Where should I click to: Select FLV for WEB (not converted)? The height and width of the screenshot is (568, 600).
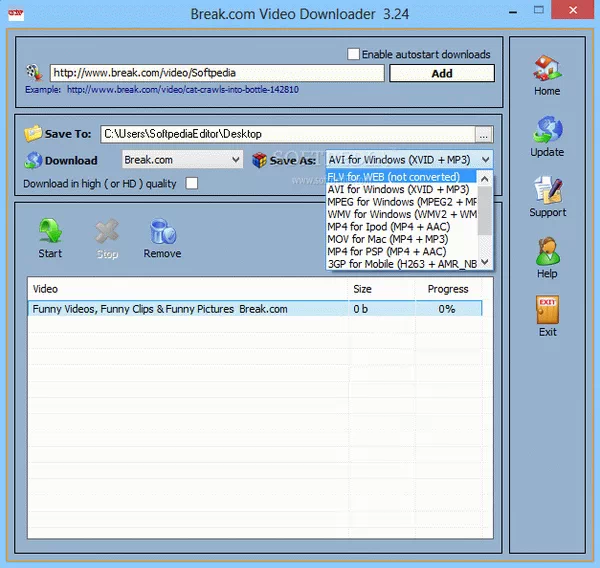(x=401, y=177)
